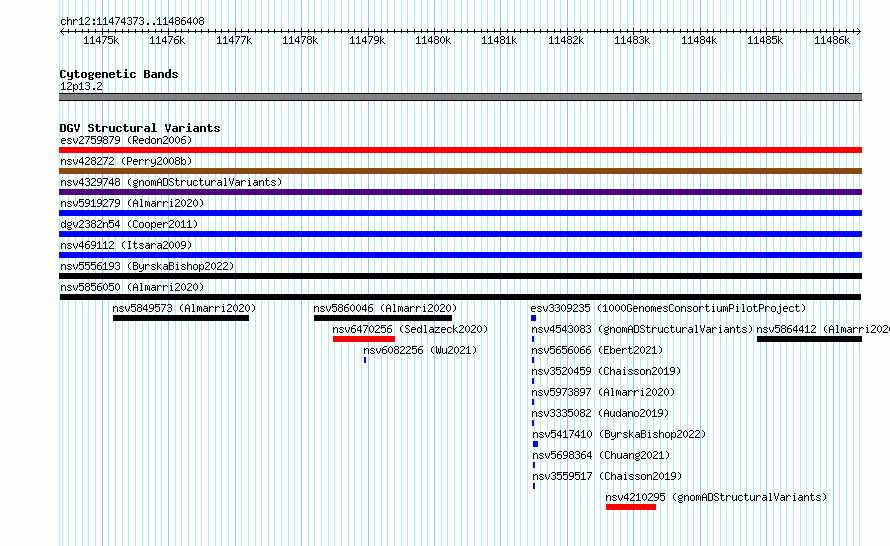This screenshot has height=546, width=890.
Task: Select the purple nsv4329748 variant bar
Action: click(x=460, y=192)
